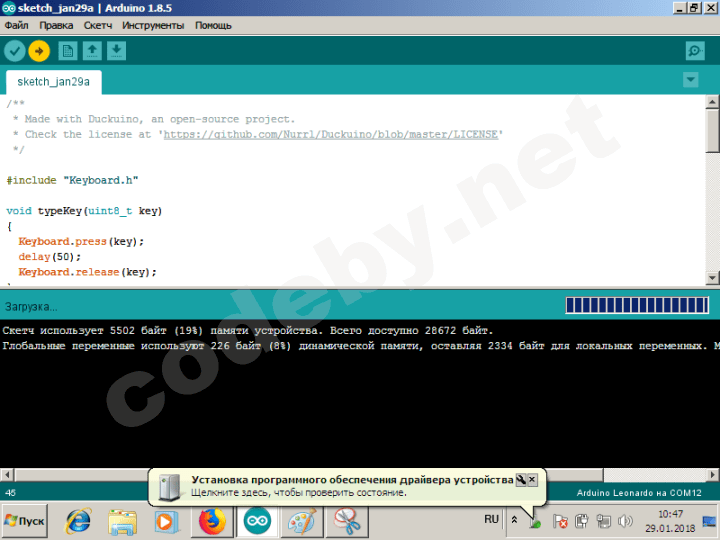
Task: Close the driver installation balloon
Action: pos(532,480)
